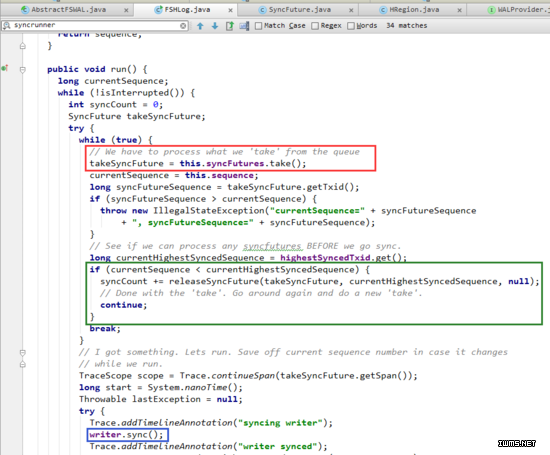Close the SyncFuture.java tab
This screenshot has width=550, height=455.
(351, 11)
